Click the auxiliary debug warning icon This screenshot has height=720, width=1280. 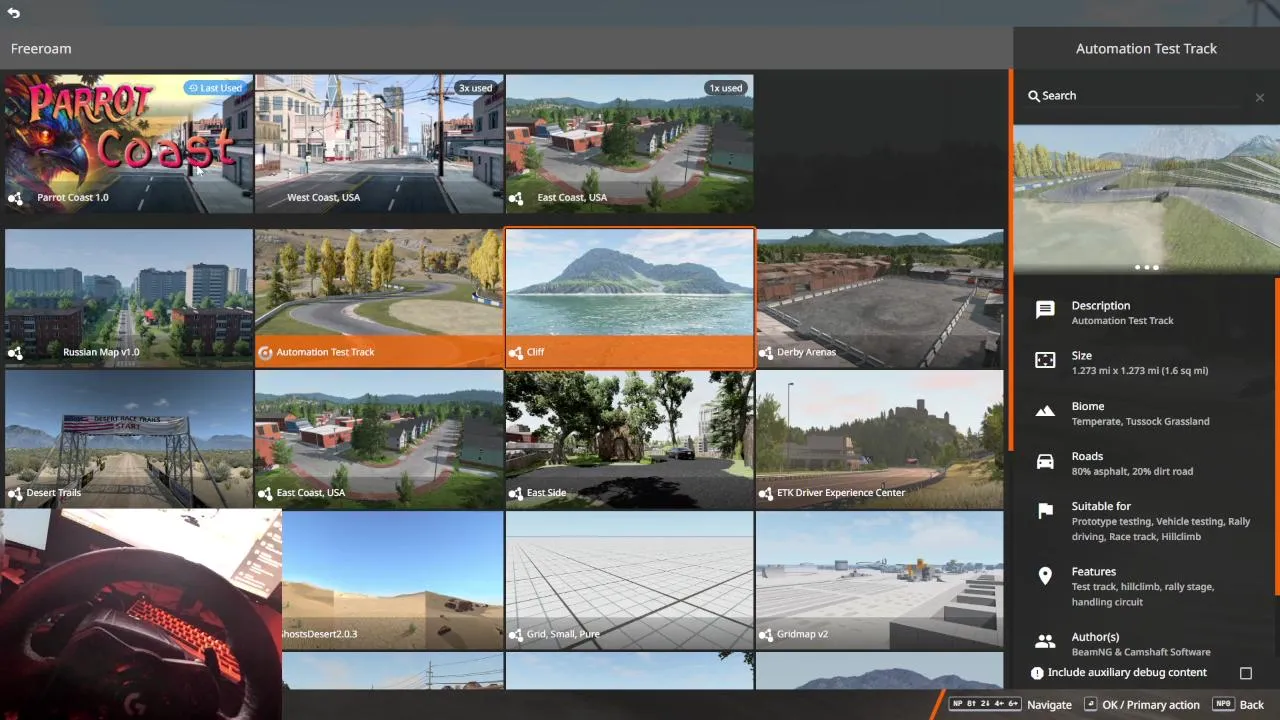click(1037, 673)
